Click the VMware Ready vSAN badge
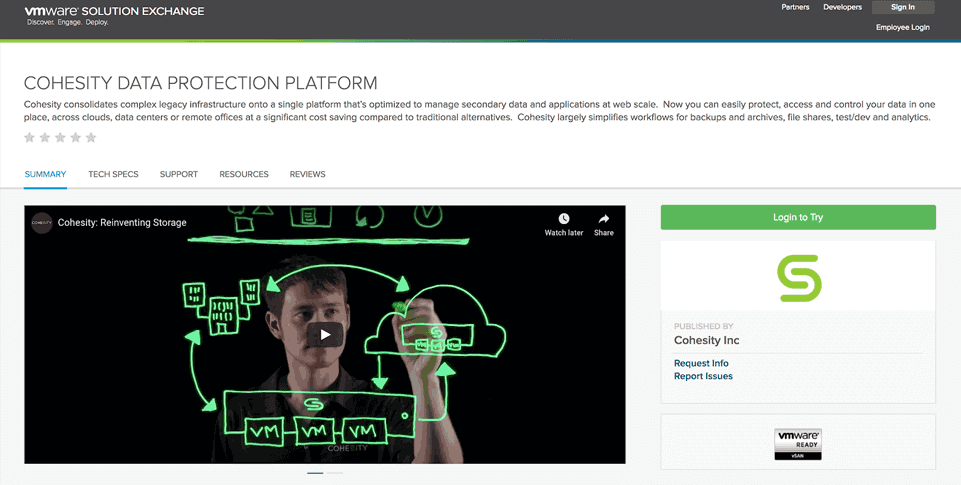Viewport: 961px width, 485px height. coord(798,444)
